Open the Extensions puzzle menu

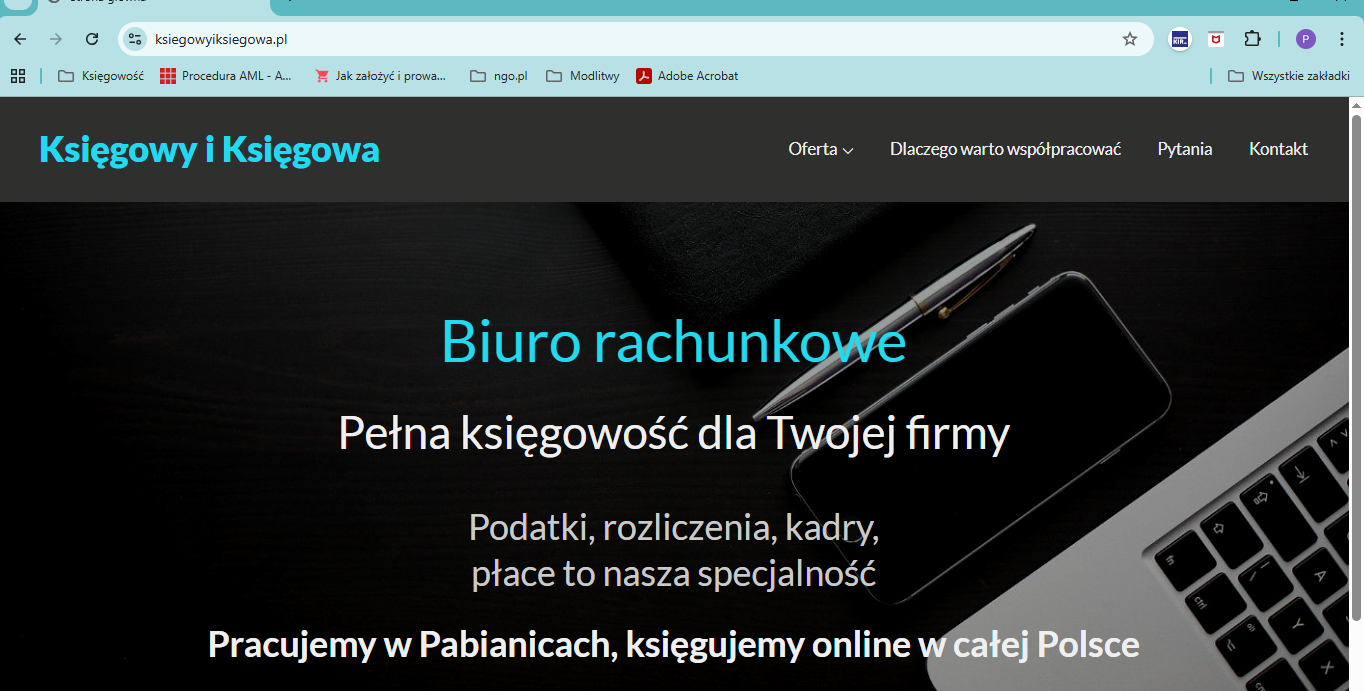(x=1252, y=39)
